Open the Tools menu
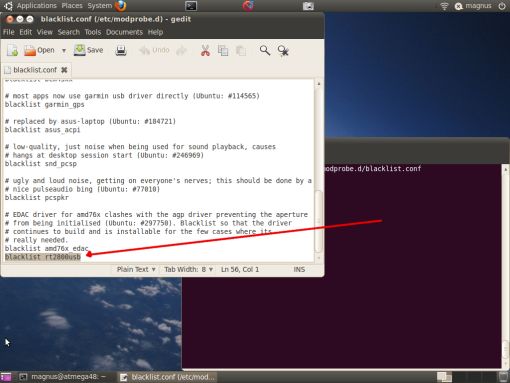Image resolution: width=510 pixels, height=383 pixels. pos(93,32)
